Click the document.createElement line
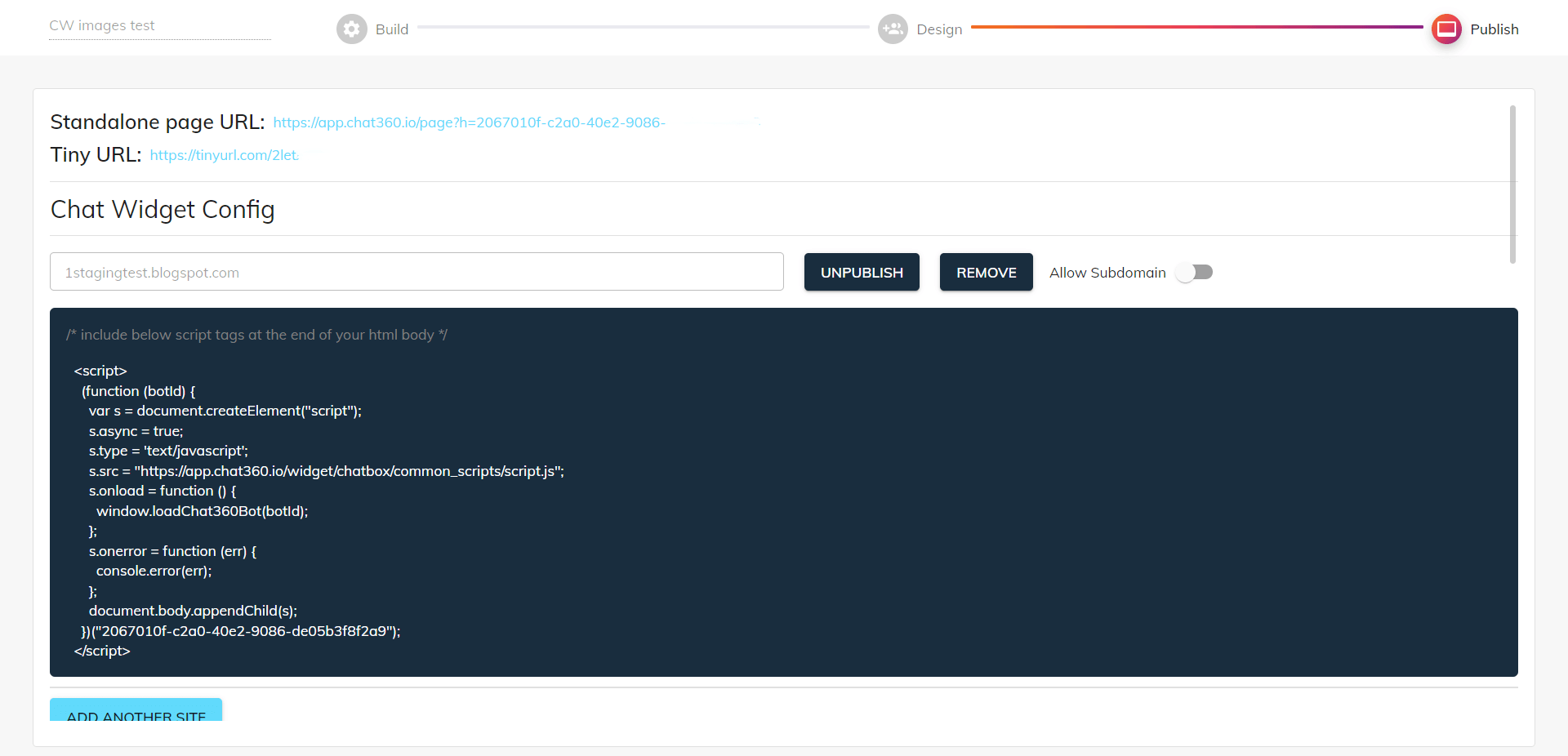This screenshot has width=1568, height=756. [225, 411]
